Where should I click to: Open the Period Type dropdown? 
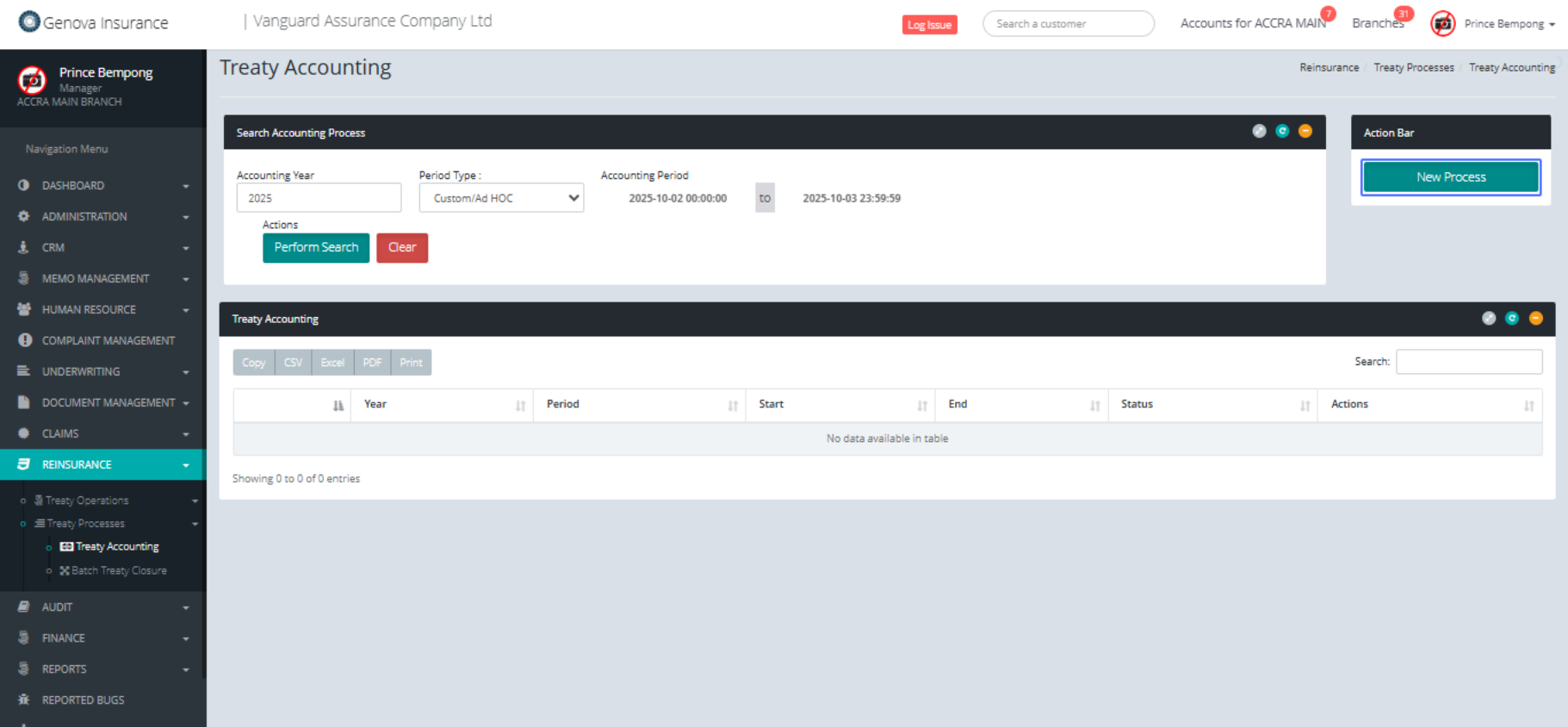click(x=501, y=198)
